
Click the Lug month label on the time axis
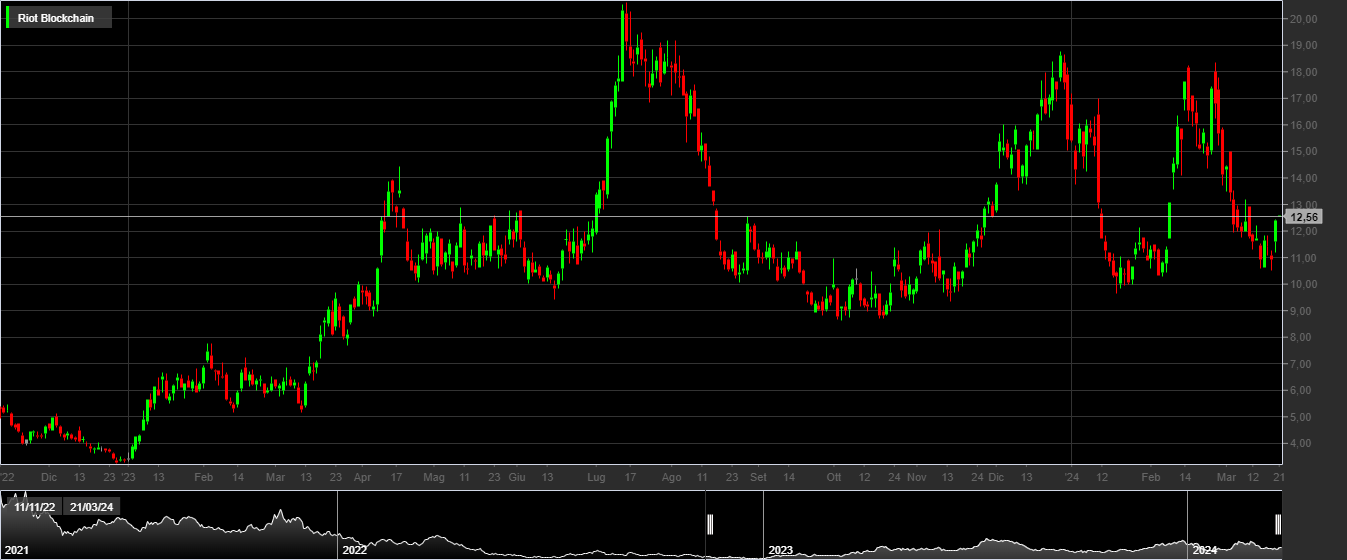(596, 478)
